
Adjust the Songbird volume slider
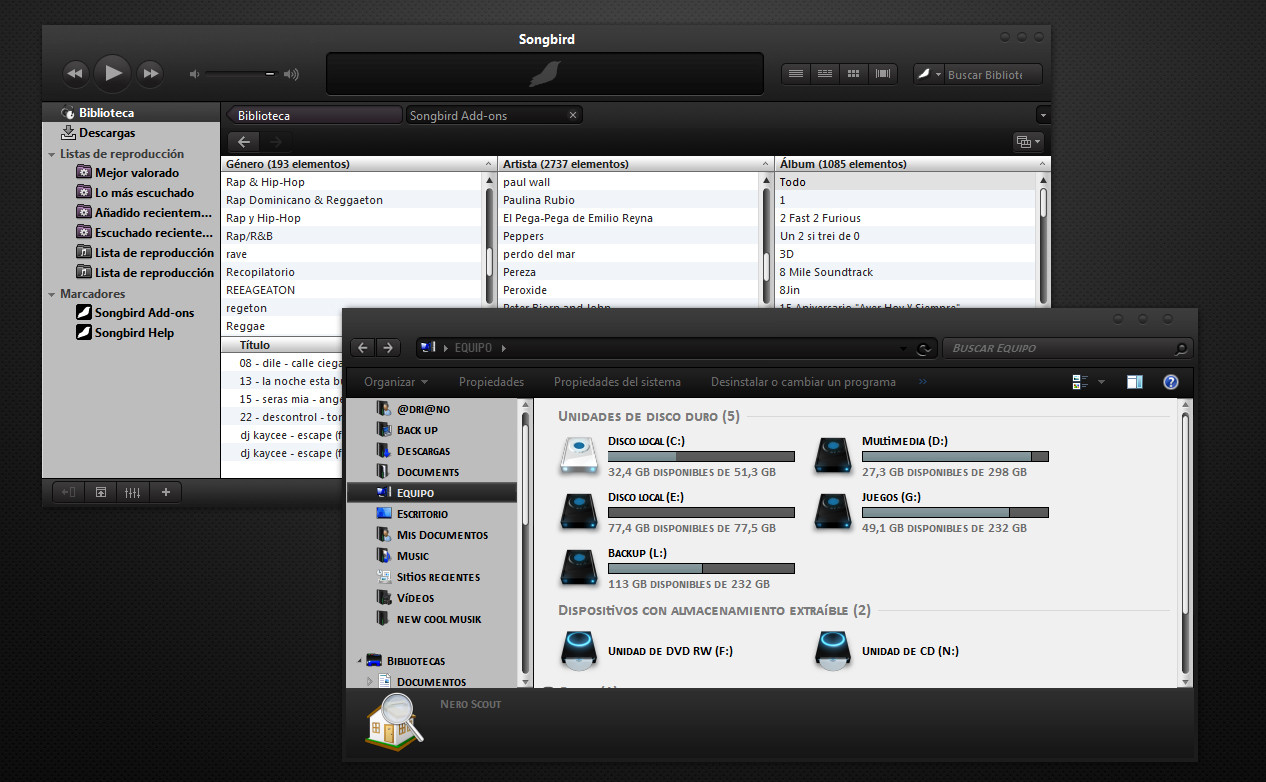[240, 74]
